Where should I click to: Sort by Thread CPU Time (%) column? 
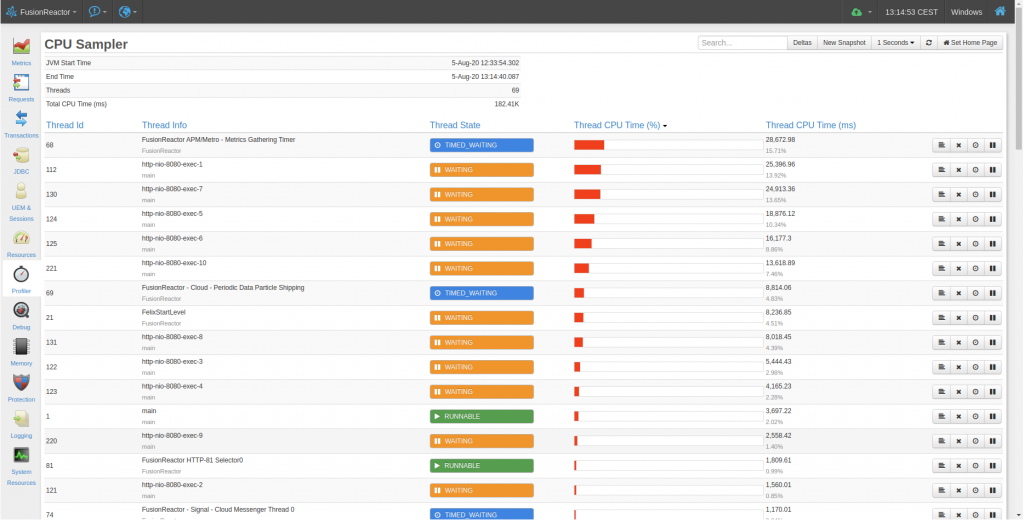point(620,125)
